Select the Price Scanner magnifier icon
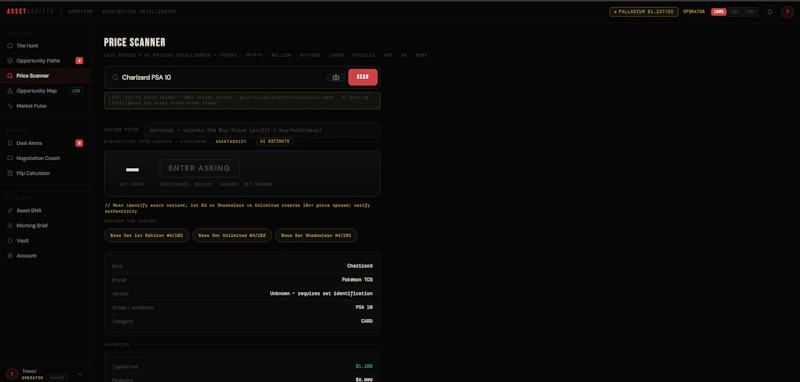Image resolution: width=800 pixels, height=382 pixels. [x=10, y=76]
